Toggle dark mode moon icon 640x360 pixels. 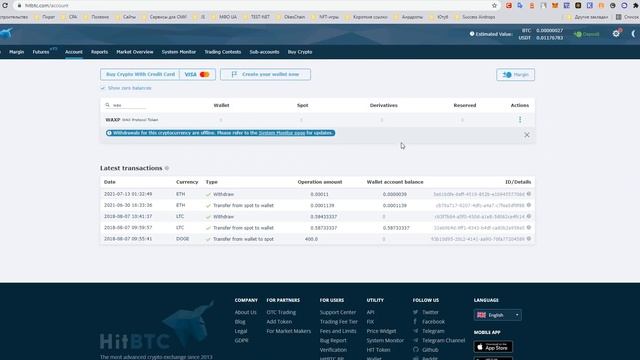click(634, 34)
